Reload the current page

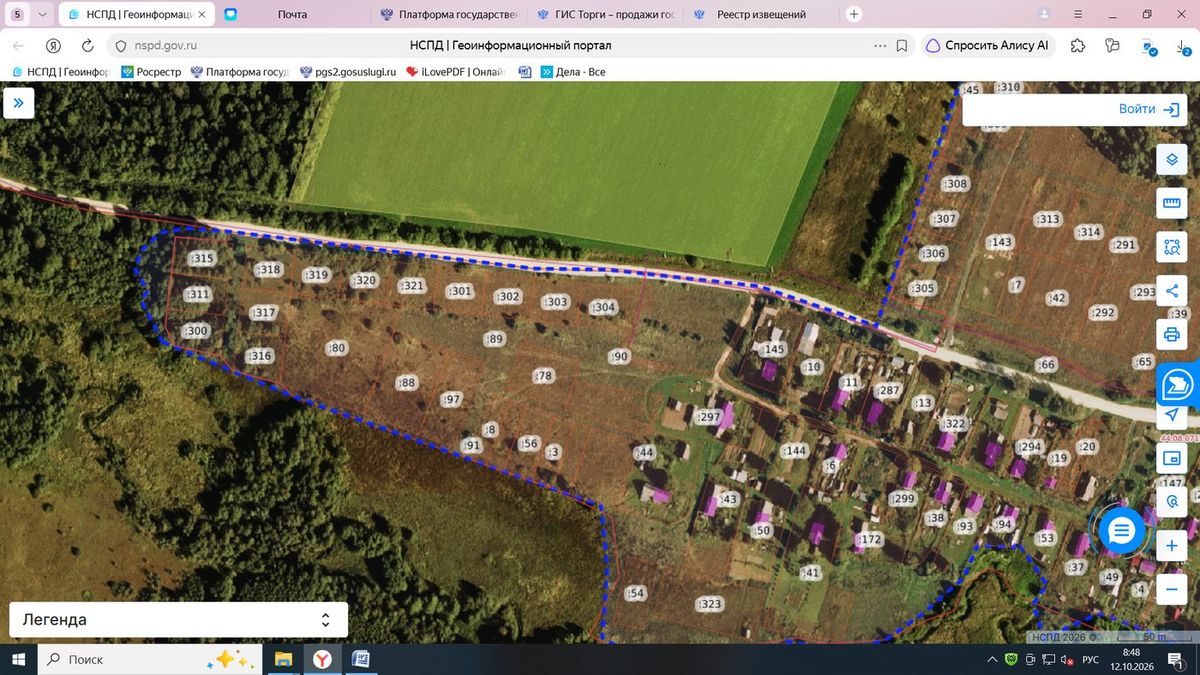click(87, 45)
